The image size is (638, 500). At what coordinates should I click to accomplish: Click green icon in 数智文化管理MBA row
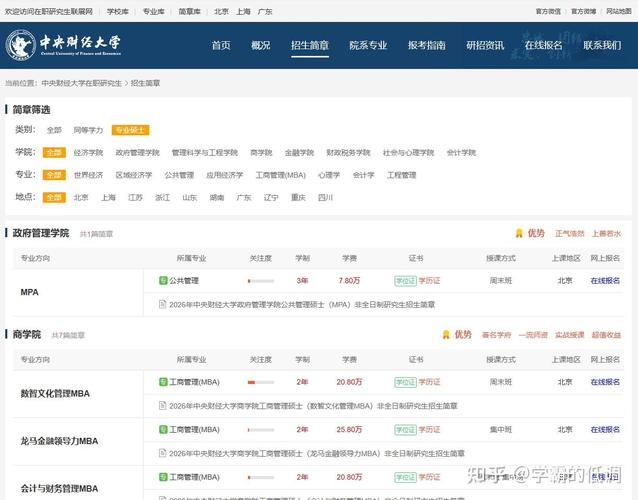[x=163, y=382]
